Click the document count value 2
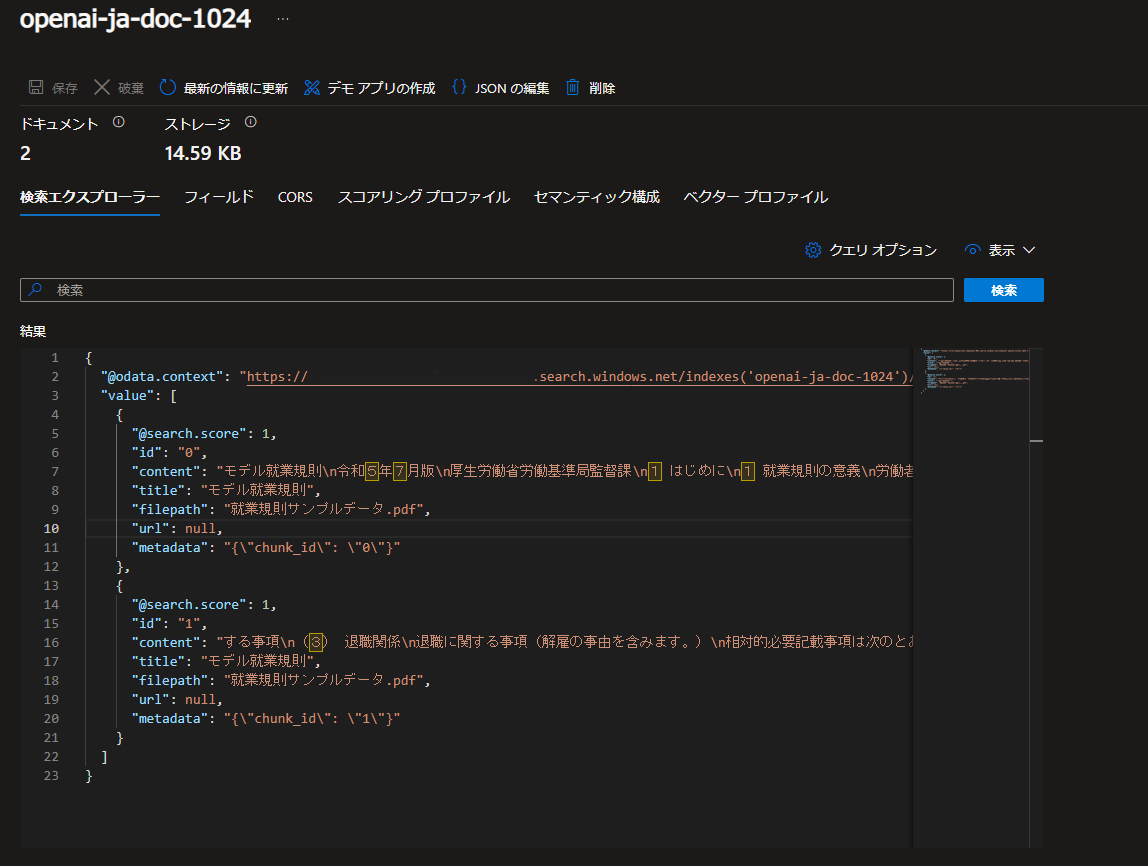The width and height of the screenshot is (1148, 866). click(x=26, y=153)
